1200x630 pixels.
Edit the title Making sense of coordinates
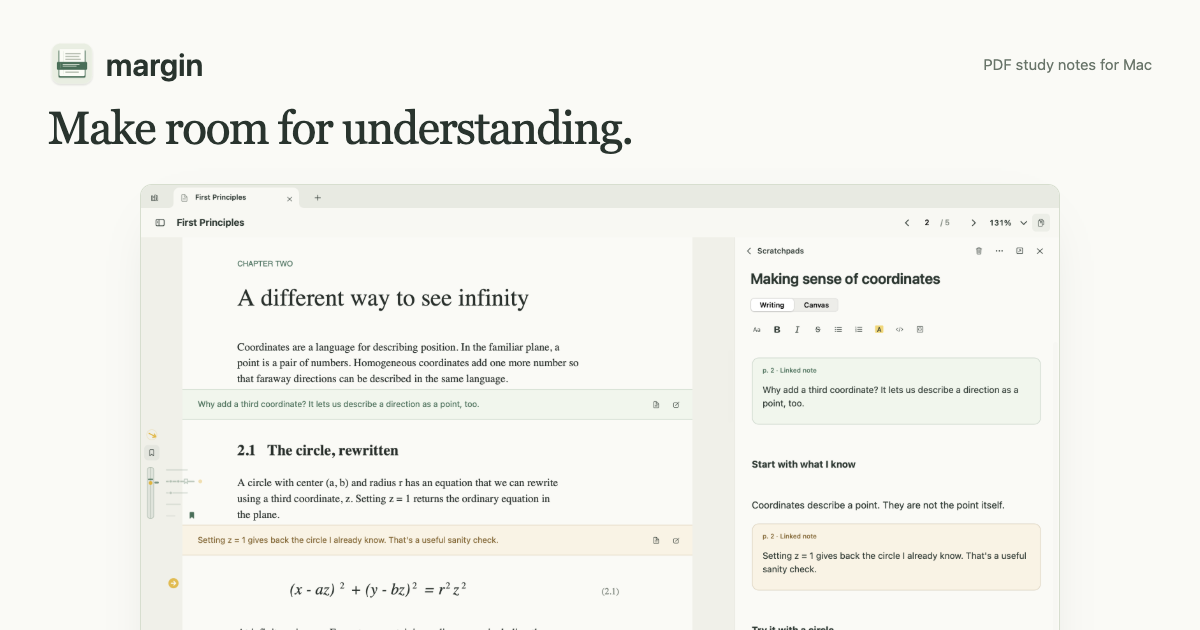[x=845, y=279]
